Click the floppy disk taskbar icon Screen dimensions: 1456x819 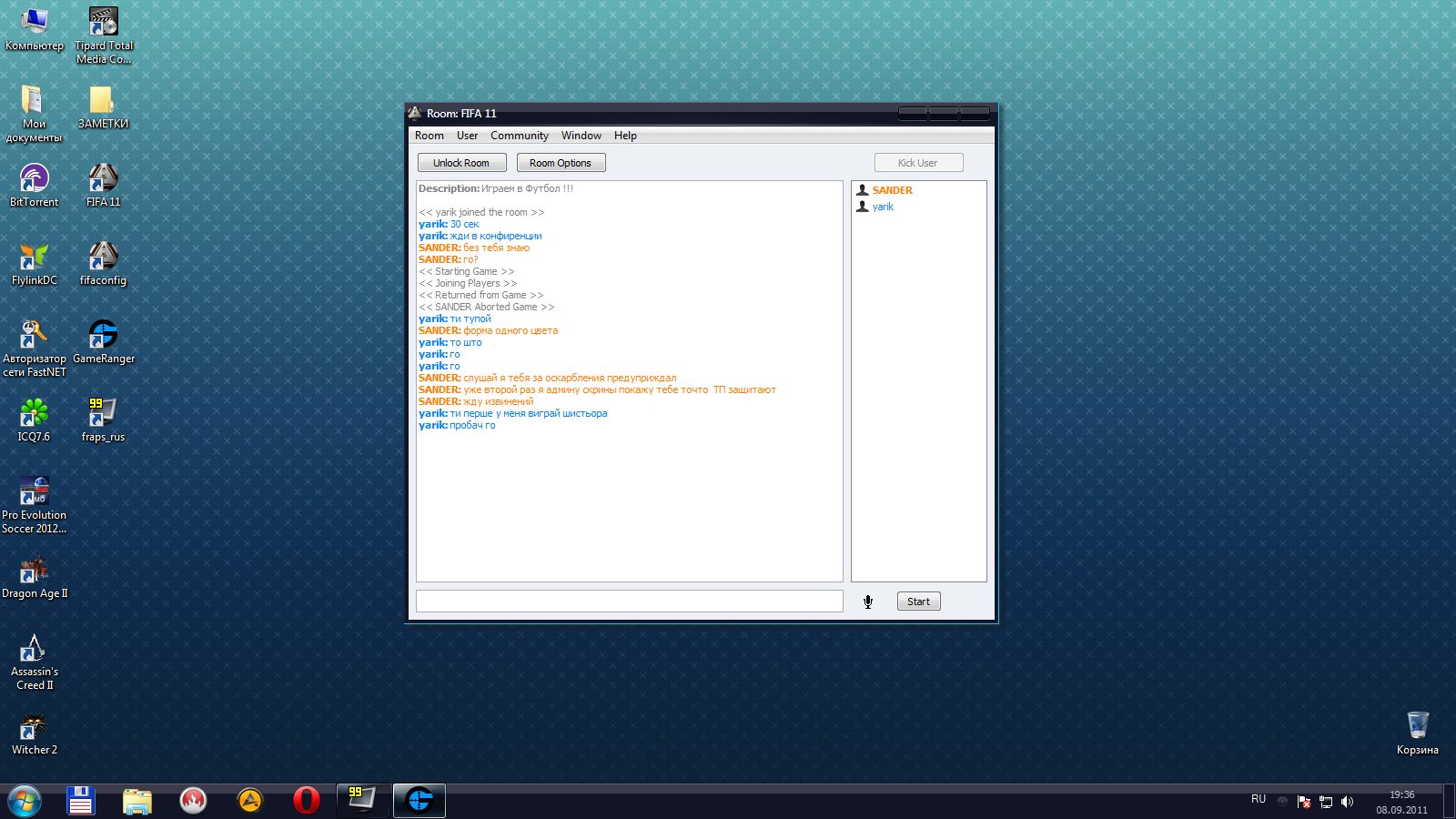point(81,801)
